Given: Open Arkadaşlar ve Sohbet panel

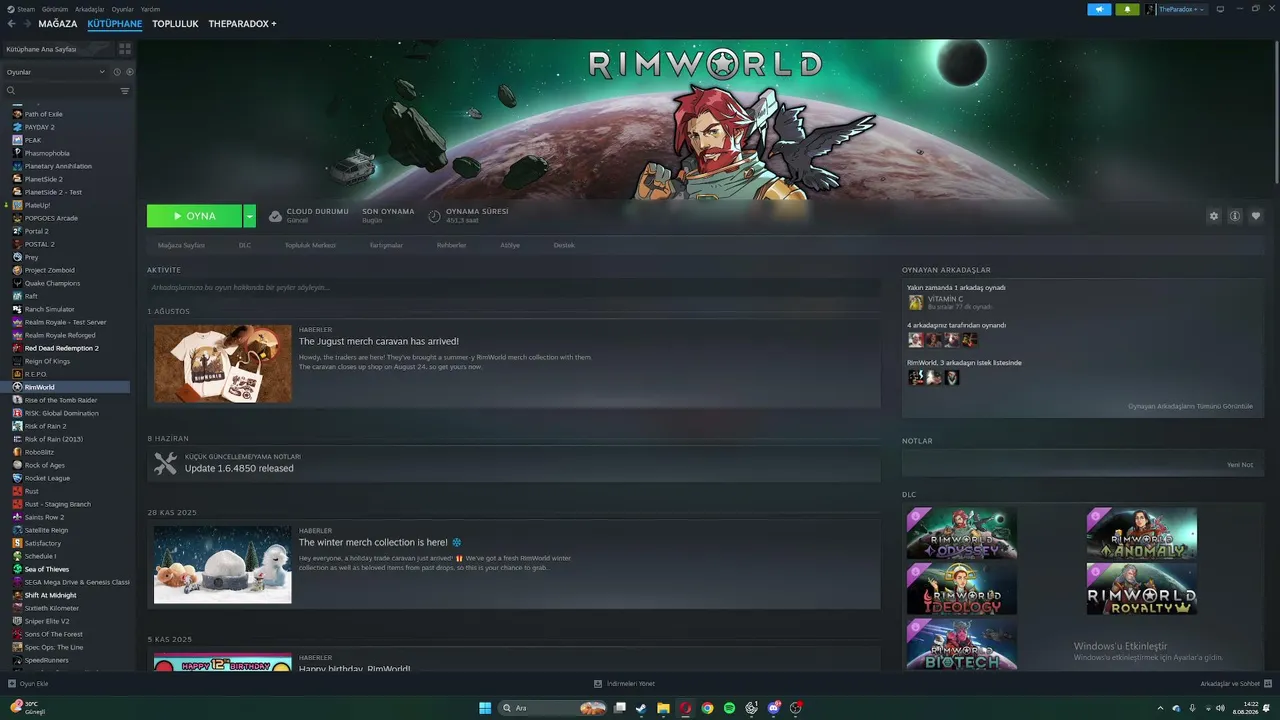Looking at the screenshot, I should (1235, 684).
